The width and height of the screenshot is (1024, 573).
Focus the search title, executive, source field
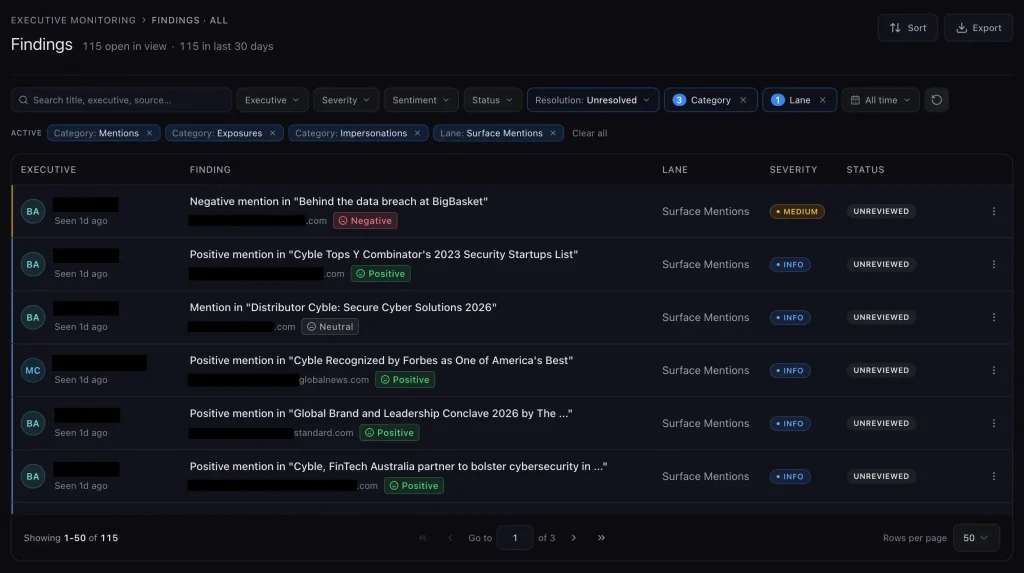[121, 100]
